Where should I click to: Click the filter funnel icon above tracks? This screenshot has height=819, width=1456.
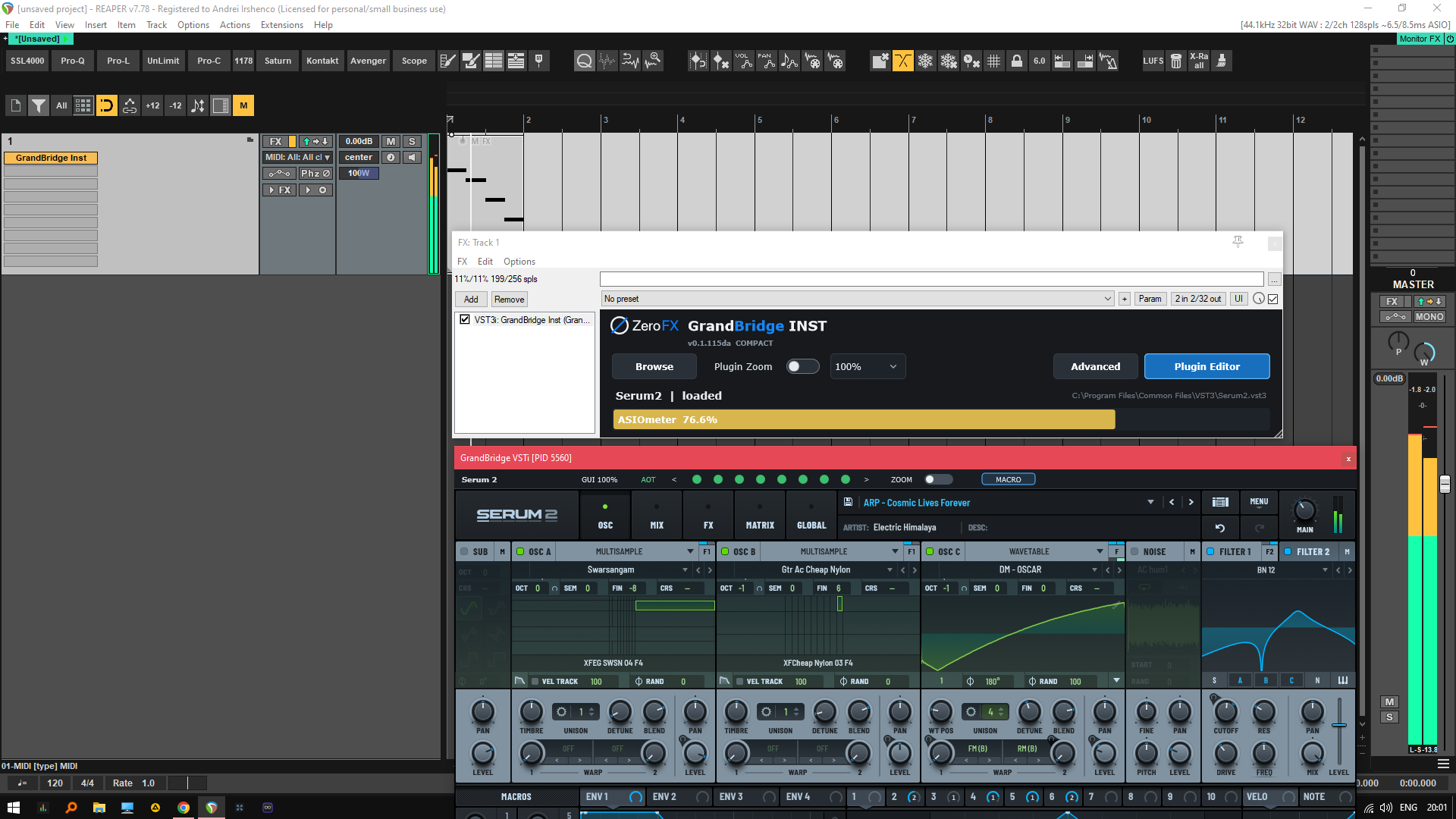[x=38, y=105]
